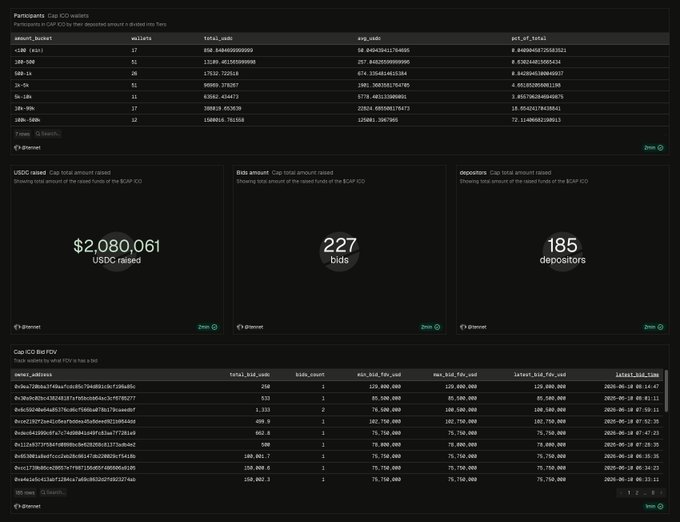Viewport: 680px width, 522px height.
Task: Open the Participants query title
Action: click(x=29, y=16)
